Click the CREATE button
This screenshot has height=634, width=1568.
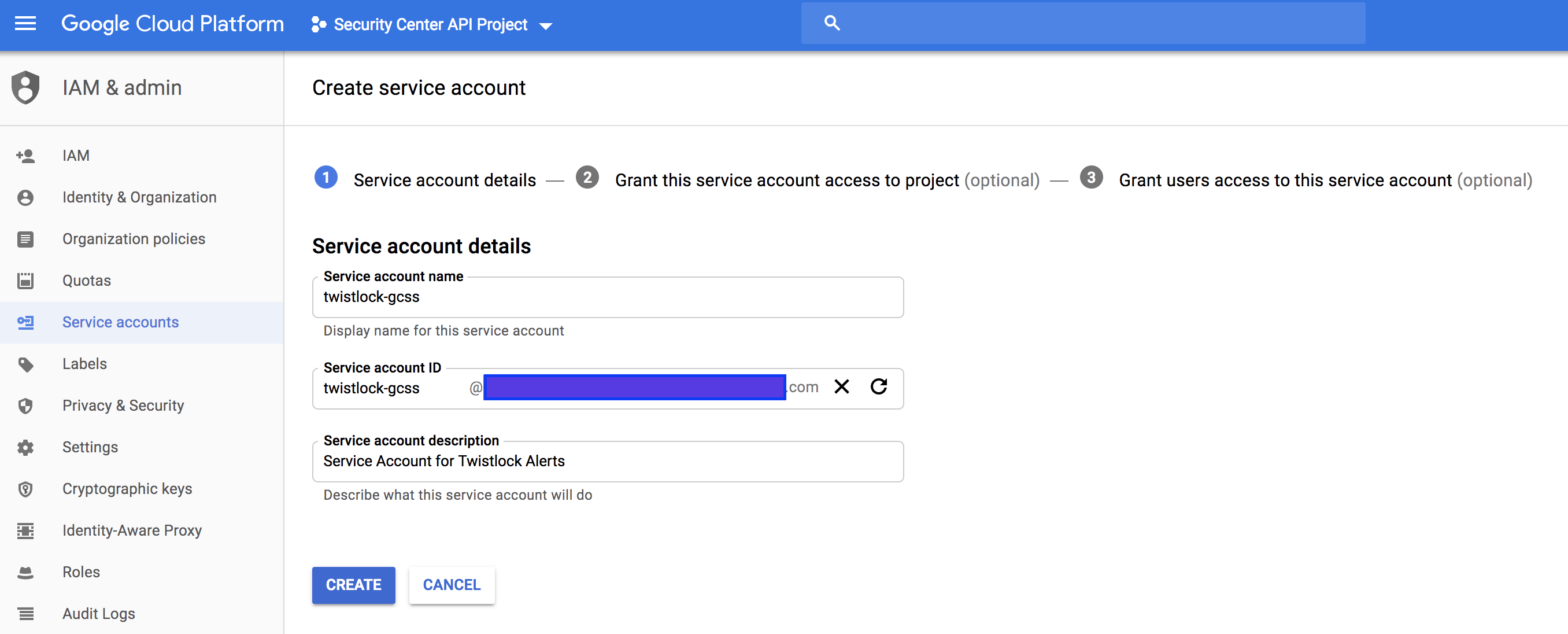pos(353,585)
